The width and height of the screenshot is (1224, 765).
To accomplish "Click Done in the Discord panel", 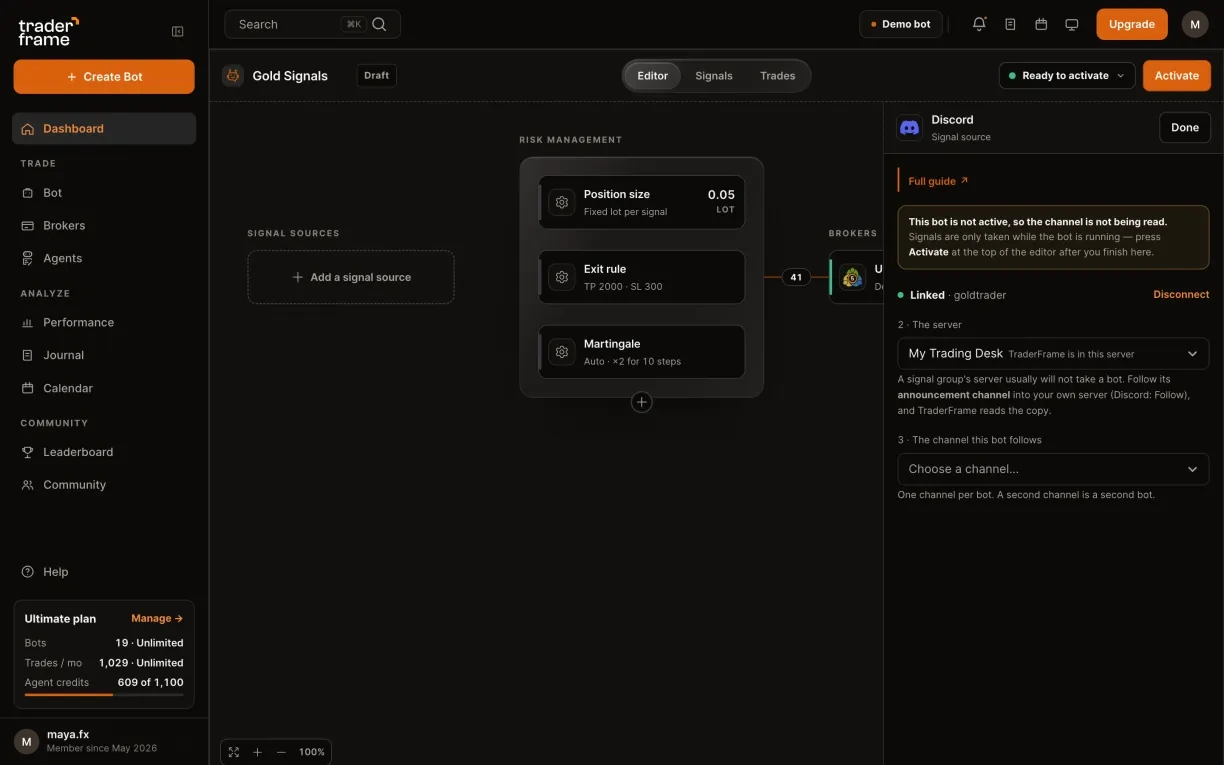I will [x=1185, y=127].
